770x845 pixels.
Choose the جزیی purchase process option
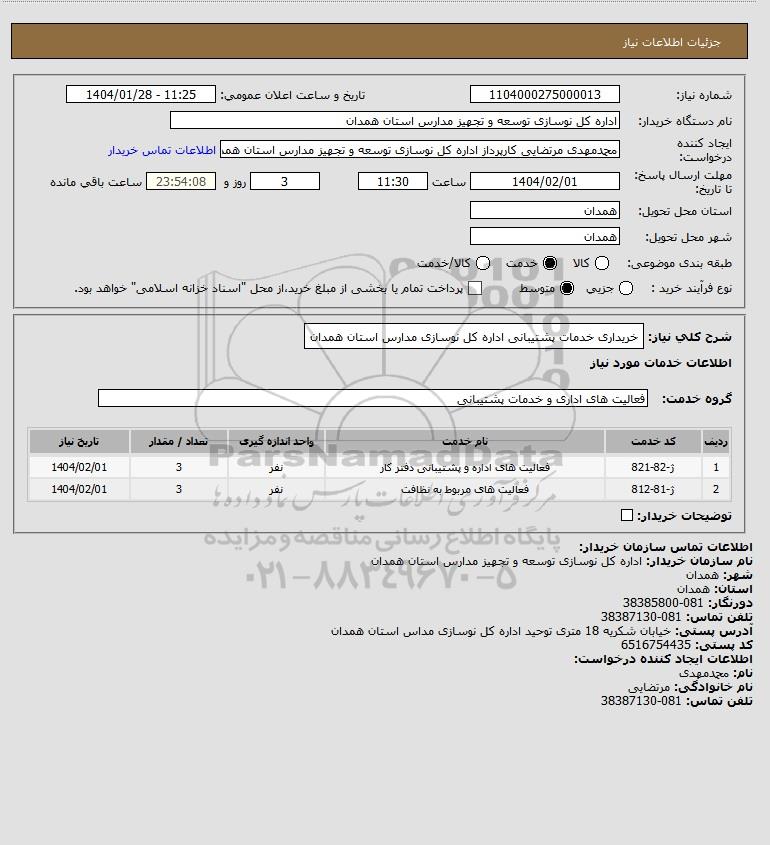[x=626, y=288]
